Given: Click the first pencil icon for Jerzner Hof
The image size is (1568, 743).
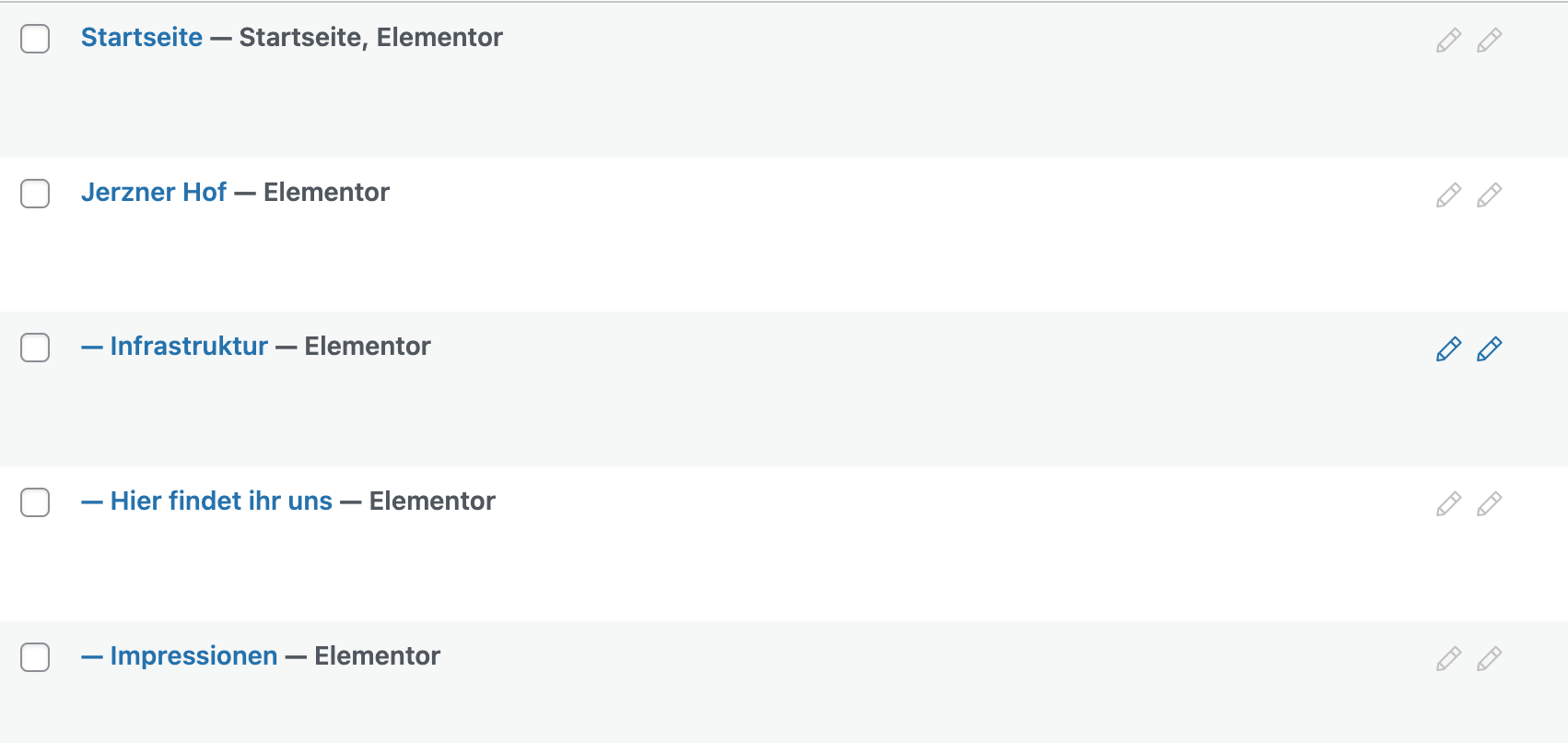Looking at the screenshot, I should (x=1448, y=195).
